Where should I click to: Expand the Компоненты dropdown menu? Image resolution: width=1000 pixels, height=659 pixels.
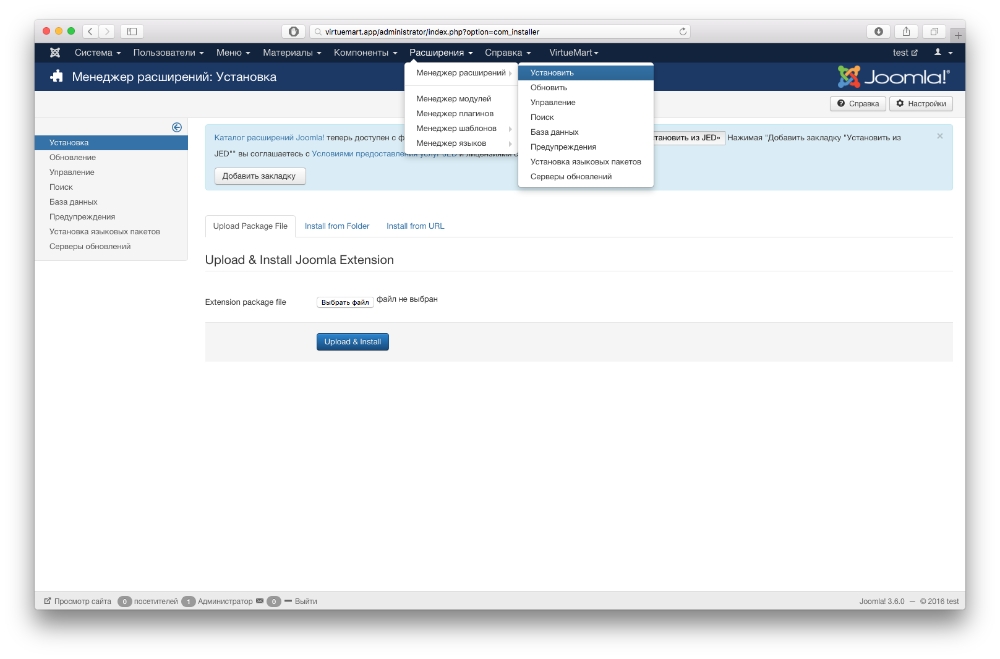coord(365,52)
